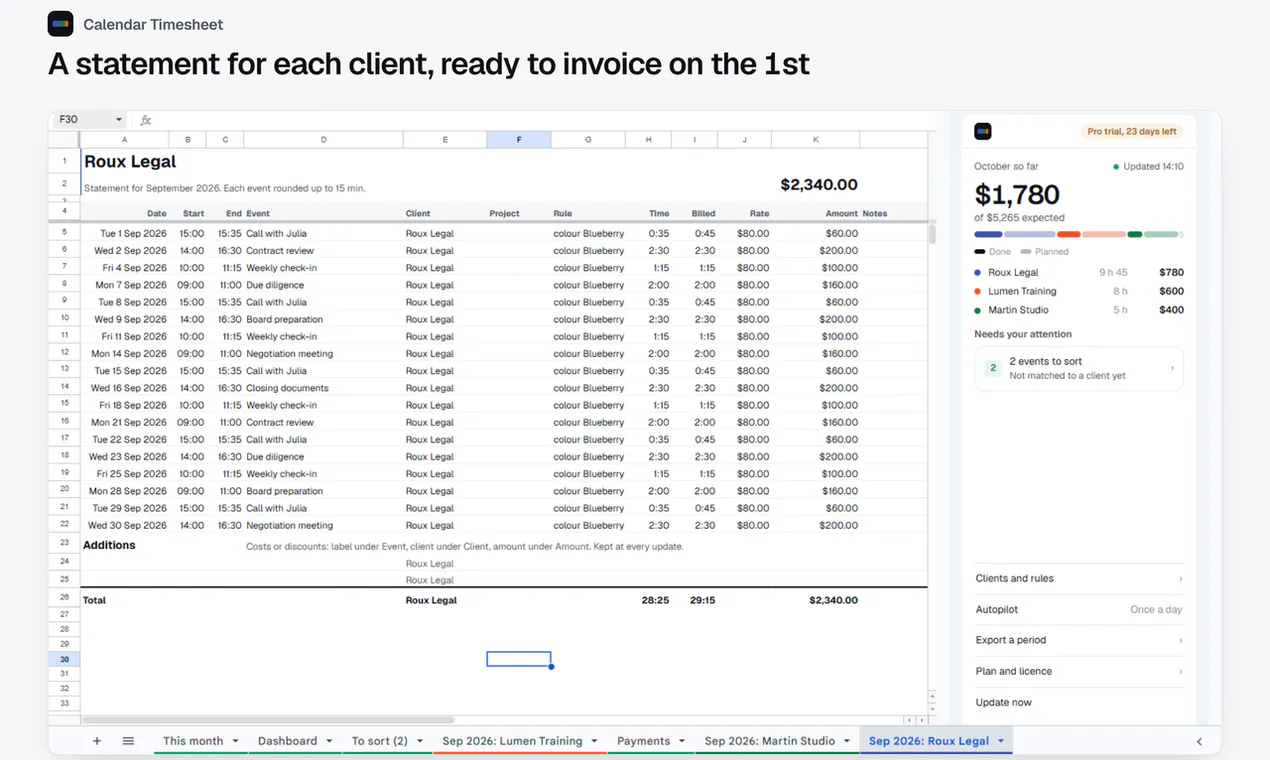Click the horizontal scrollbar under the sheet

pos(268,720)
